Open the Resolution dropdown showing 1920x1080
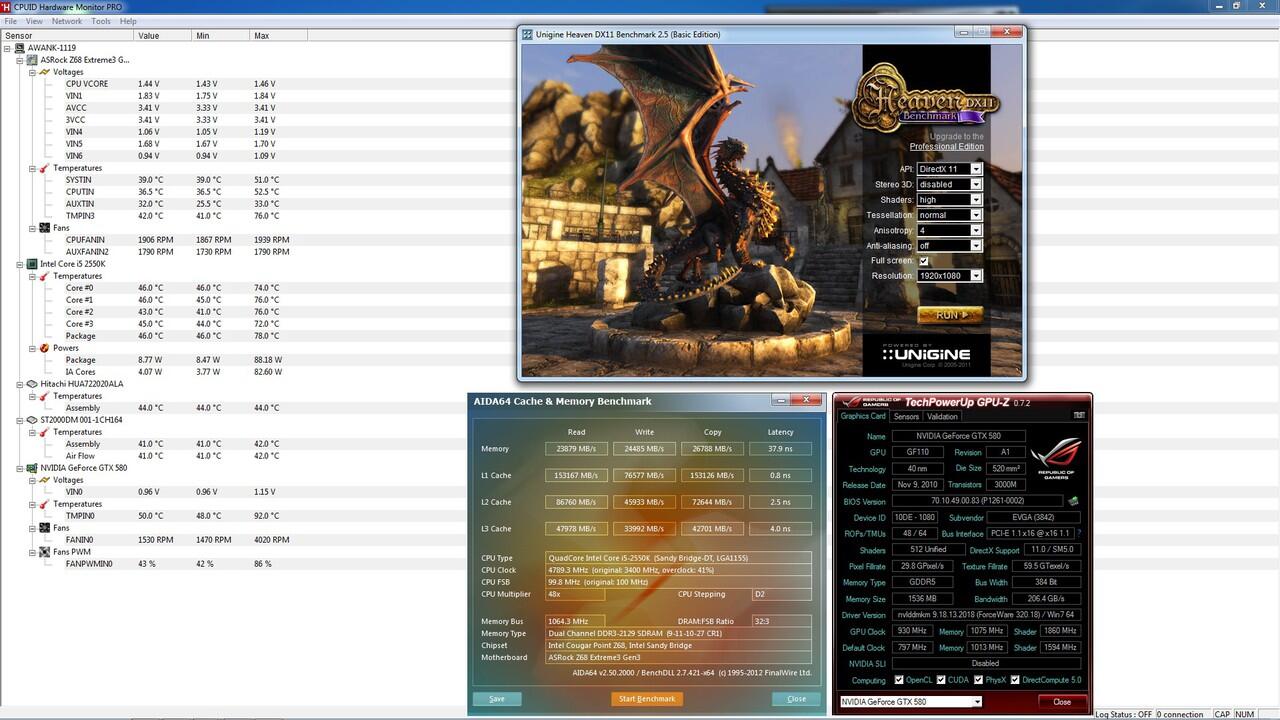The image size is (1280, 720). (x=949, y=276)
